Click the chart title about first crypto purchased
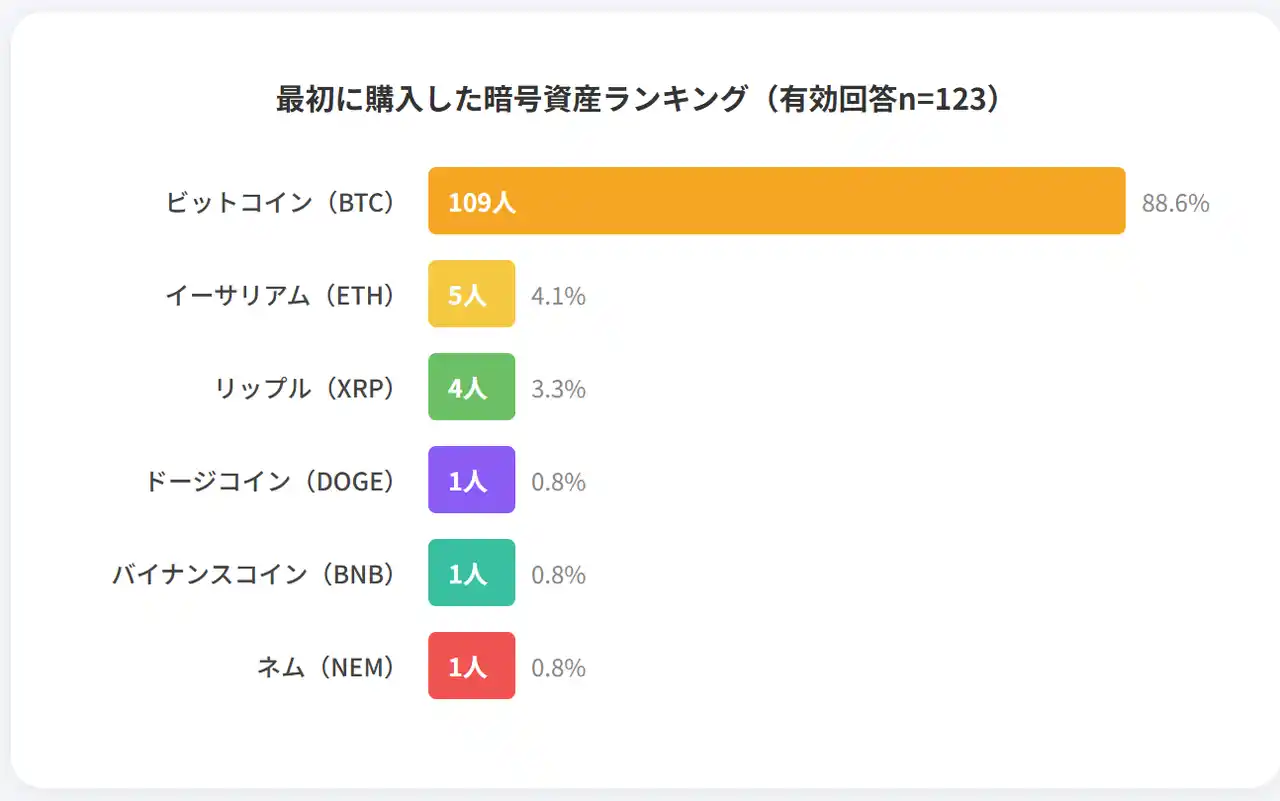Screen dimensions: 1280x801 coord(638,100)
